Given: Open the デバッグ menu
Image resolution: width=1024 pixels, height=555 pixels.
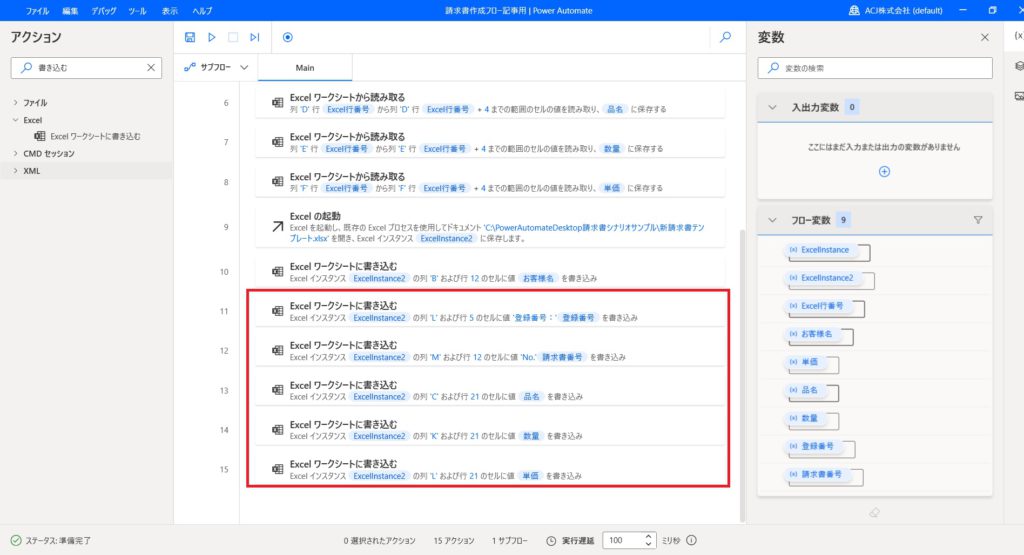Looking at the screenshot, I should [103, 10].
